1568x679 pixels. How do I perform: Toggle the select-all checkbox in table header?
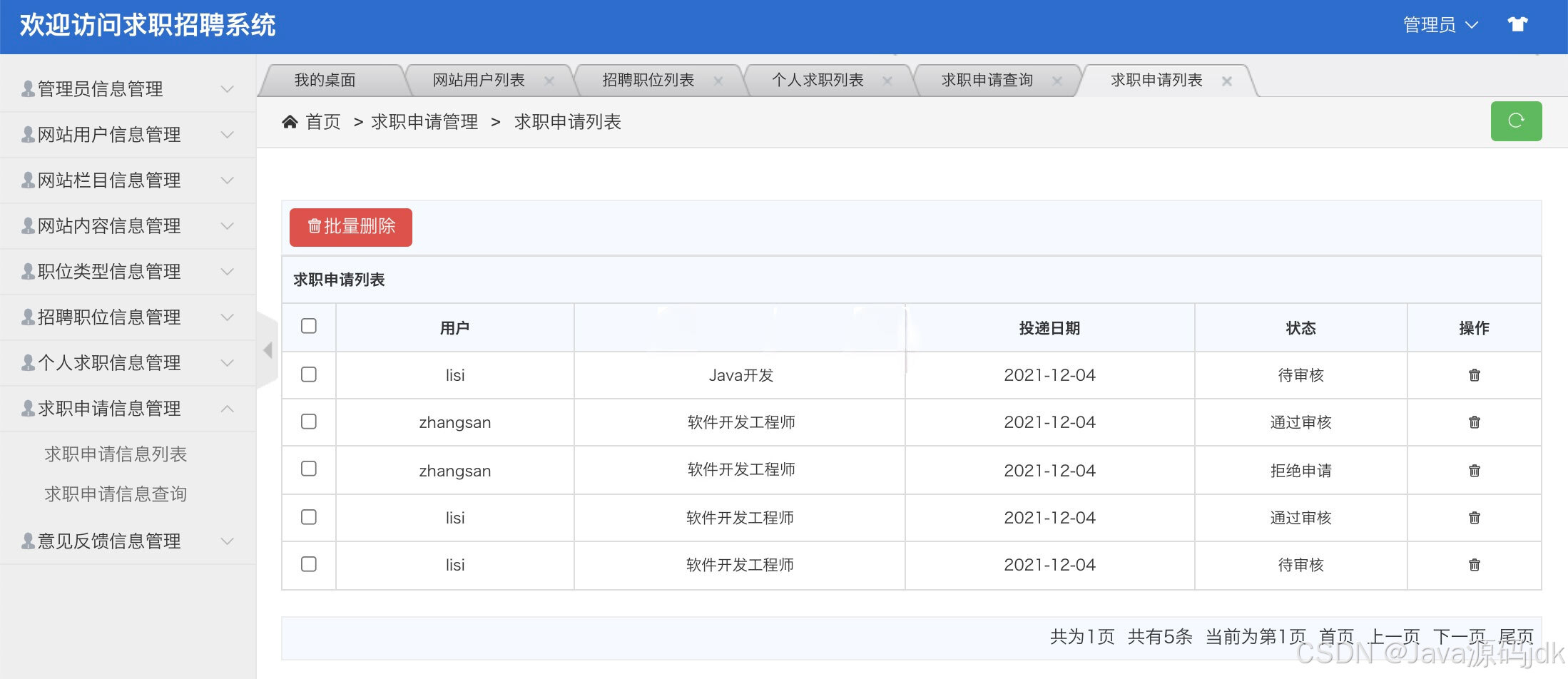(309, 326)
